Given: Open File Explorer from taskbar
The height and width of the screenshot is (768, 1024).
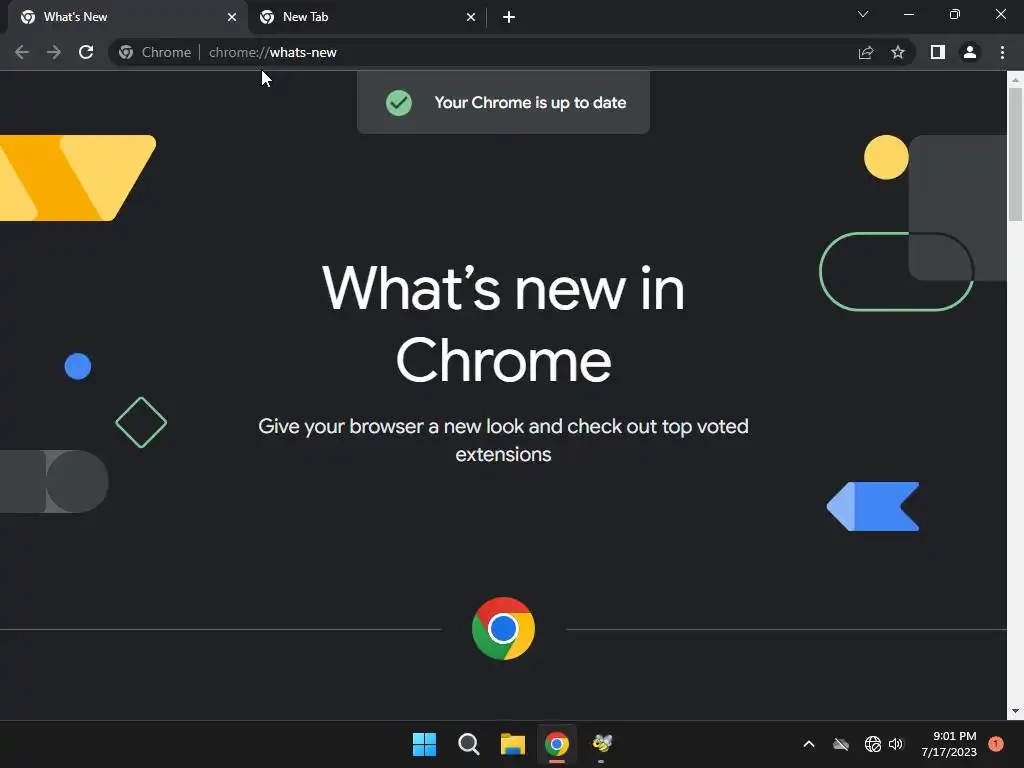Looking at the screenshot, I should (x=513, y=744).
